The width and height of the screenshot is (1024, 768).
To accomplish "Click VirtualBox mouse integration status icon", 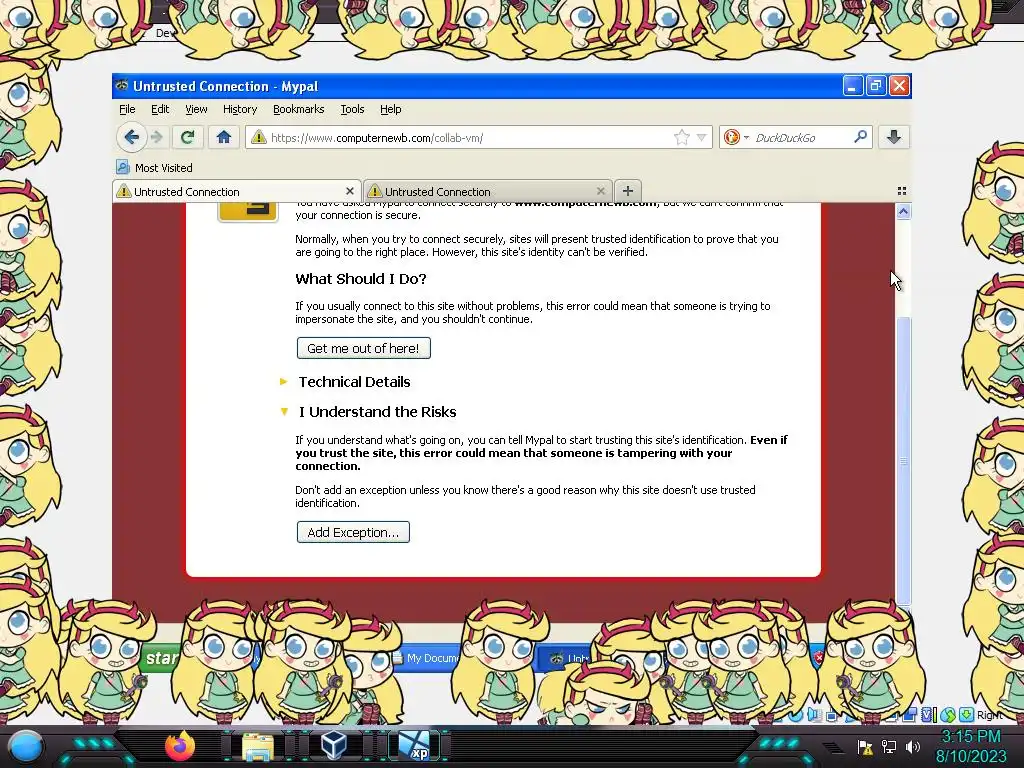I will (x=948, y=715).
